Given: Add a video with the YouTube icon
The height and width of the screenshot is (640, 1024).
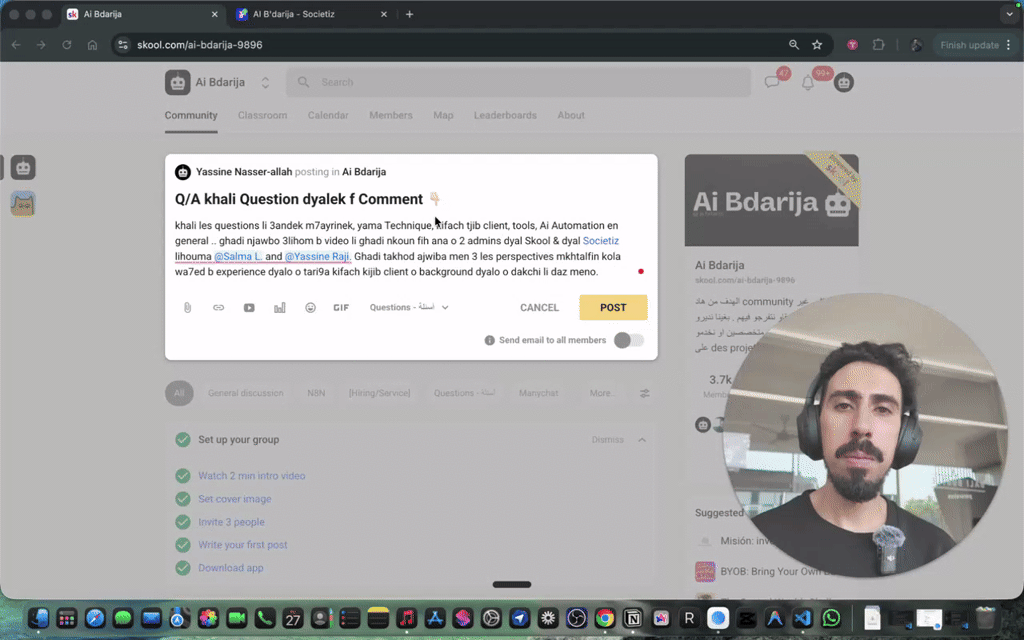Looking at the screenshot, I should (x=249, y=308).
